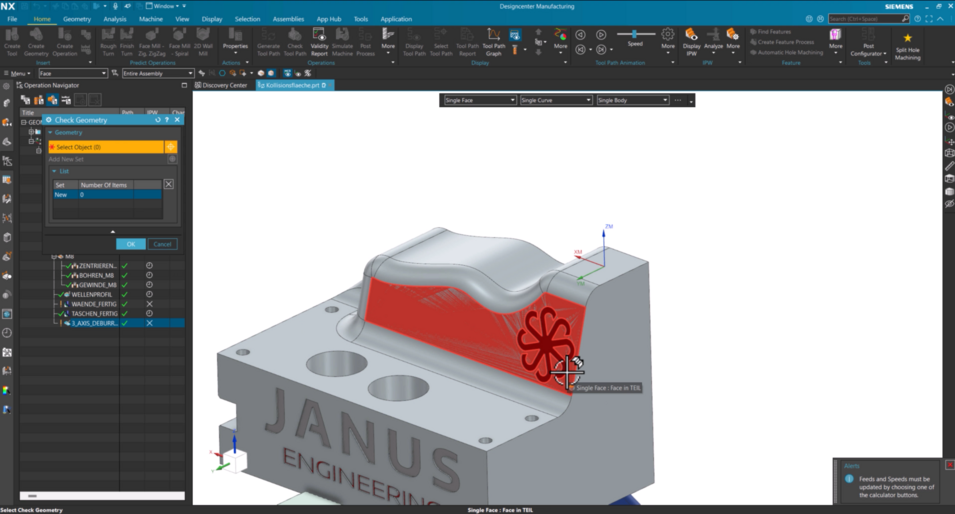Image resolution: width=955 pixels, height=514 pixels.
Task: Open the Single Face rule dropdown
Action: pos(480,100)
